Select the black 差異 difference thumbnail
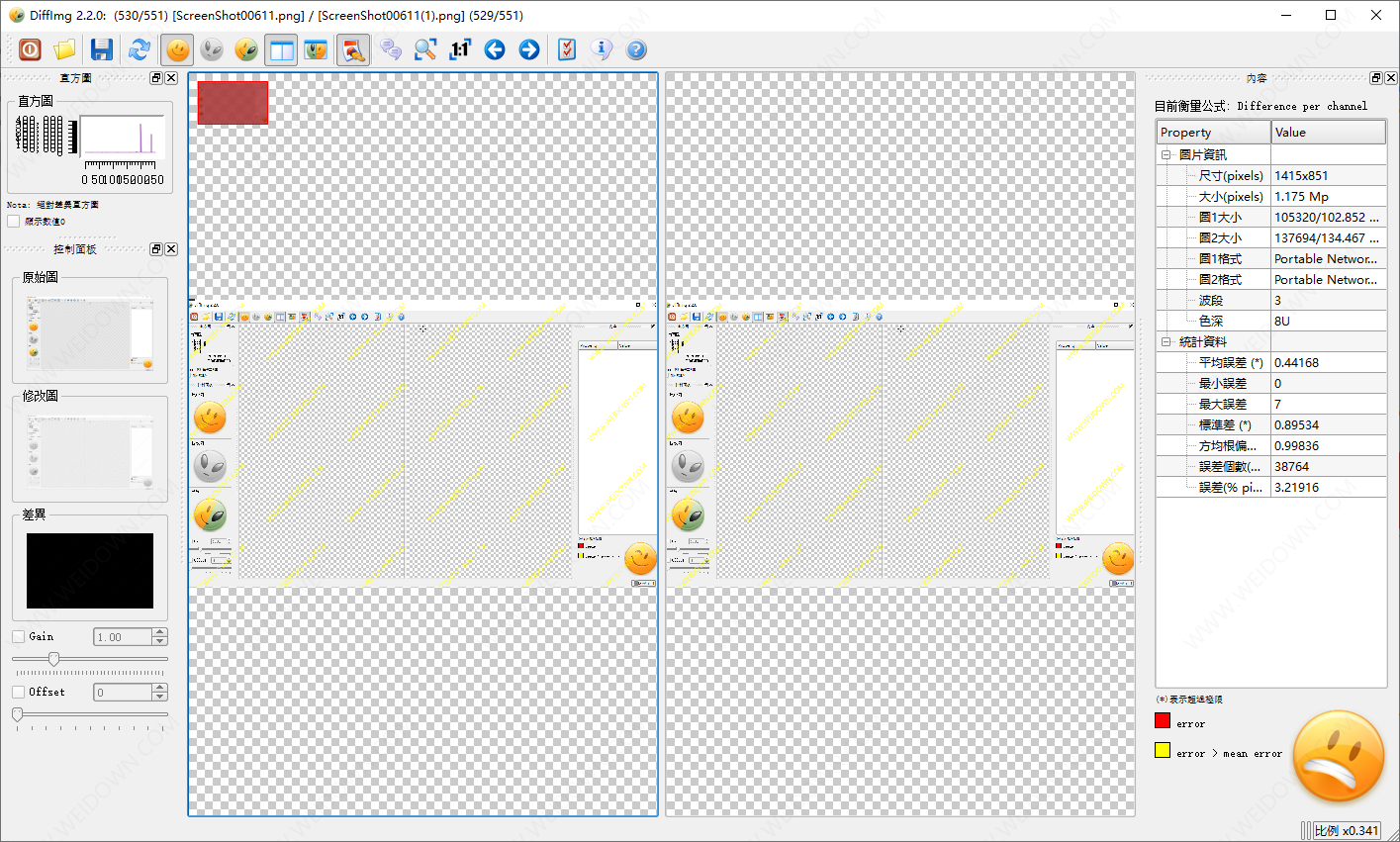This screenshot has width=1400, height=842. pyautogui.click(x=90, y=571)
